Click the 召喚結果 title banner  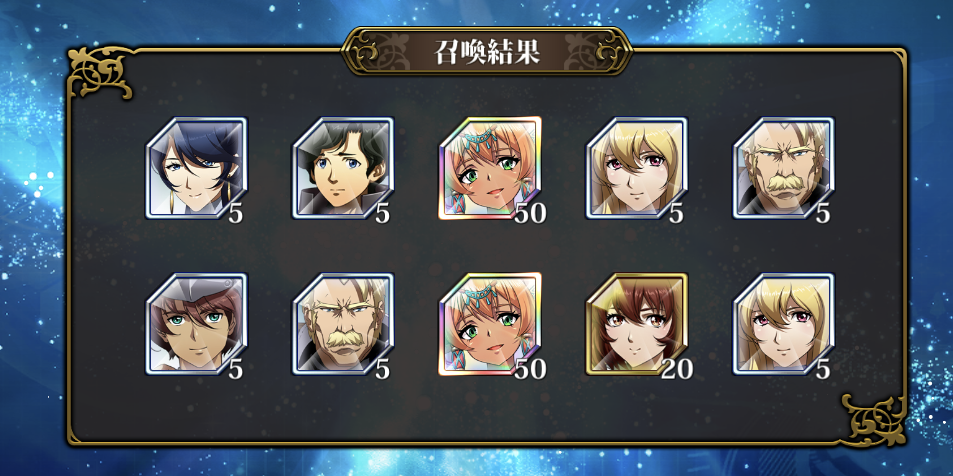click(x=487, y=52)
